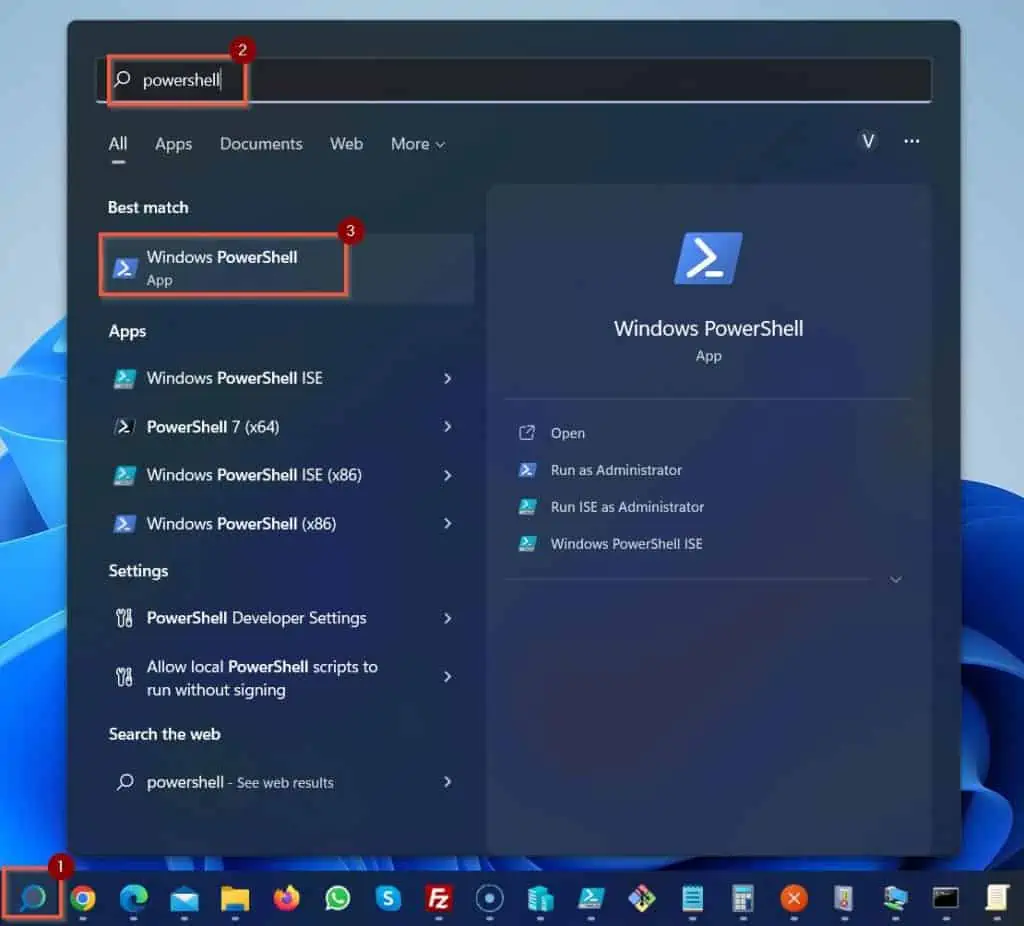Click the ellipsis options icon near the avatar
1024x926 pixels.
pos(911,142)
